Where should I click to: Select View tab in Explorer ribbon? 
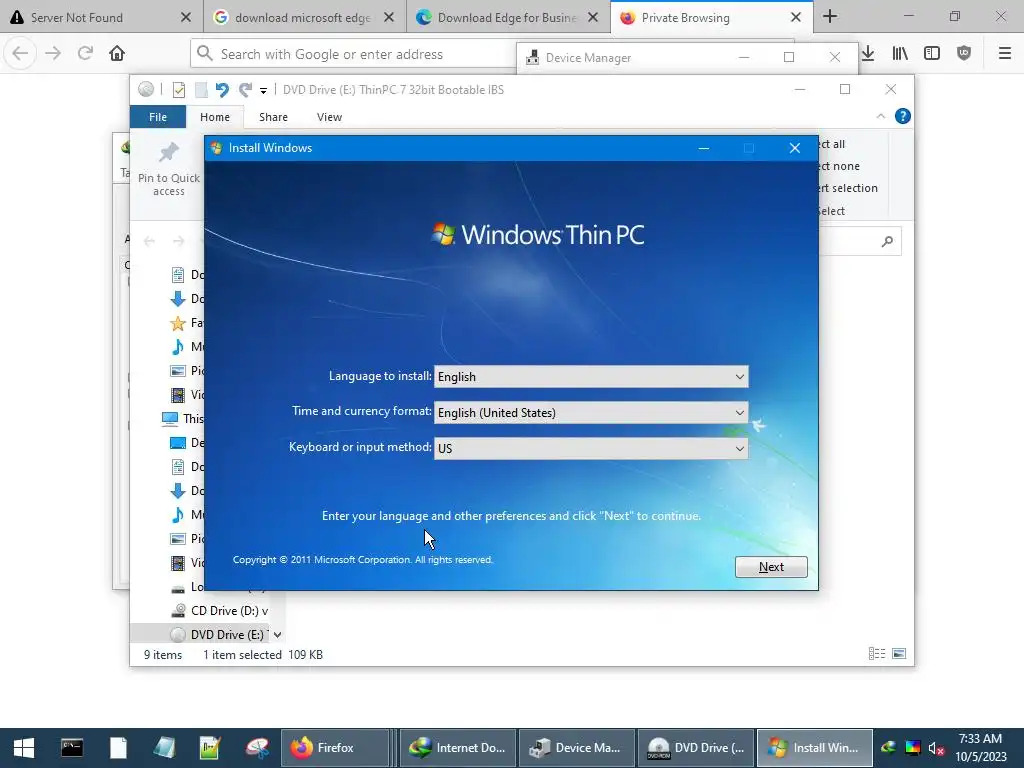[329, 117]
